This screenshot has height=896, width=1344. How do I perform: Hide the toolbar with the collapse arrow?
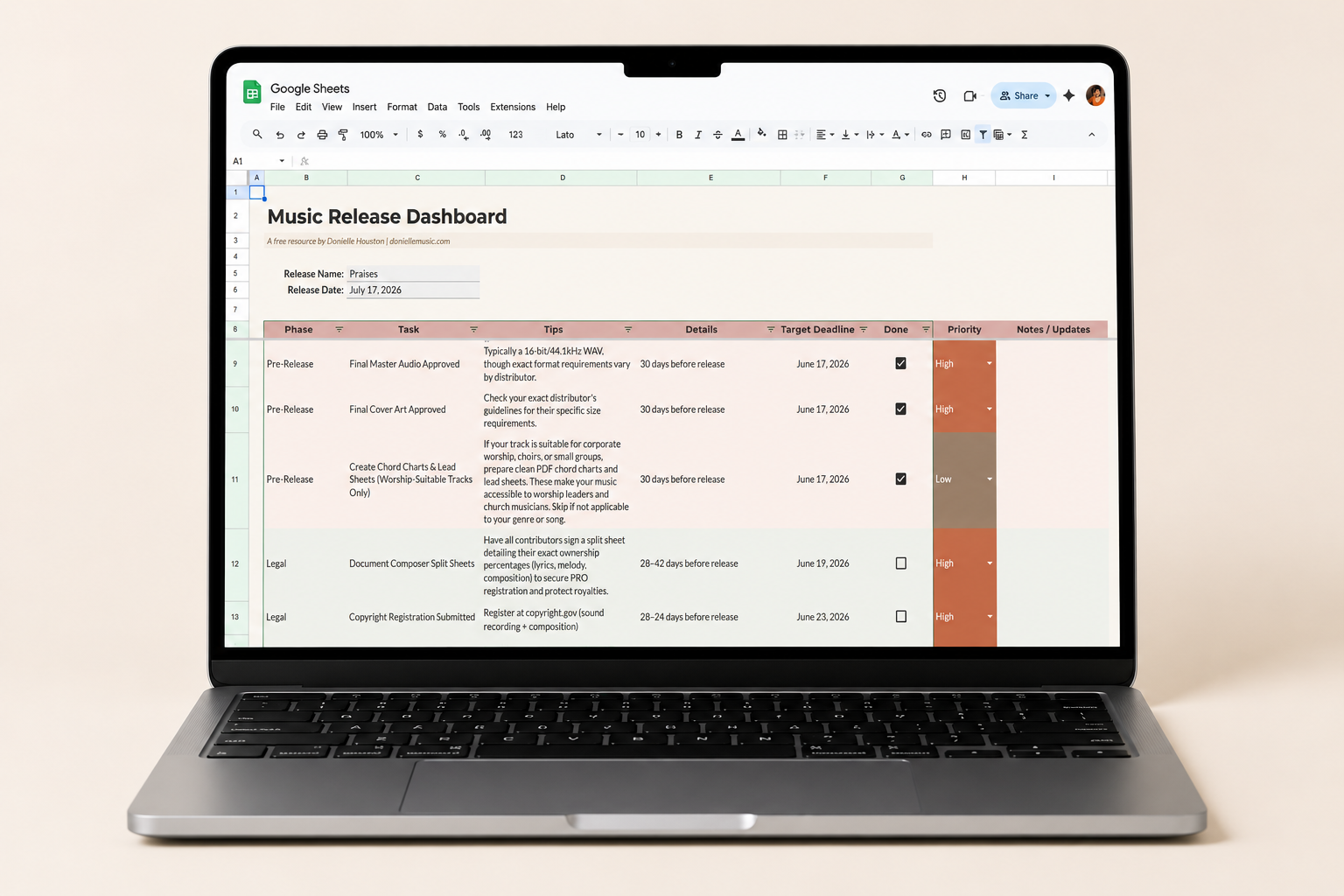1092,135
